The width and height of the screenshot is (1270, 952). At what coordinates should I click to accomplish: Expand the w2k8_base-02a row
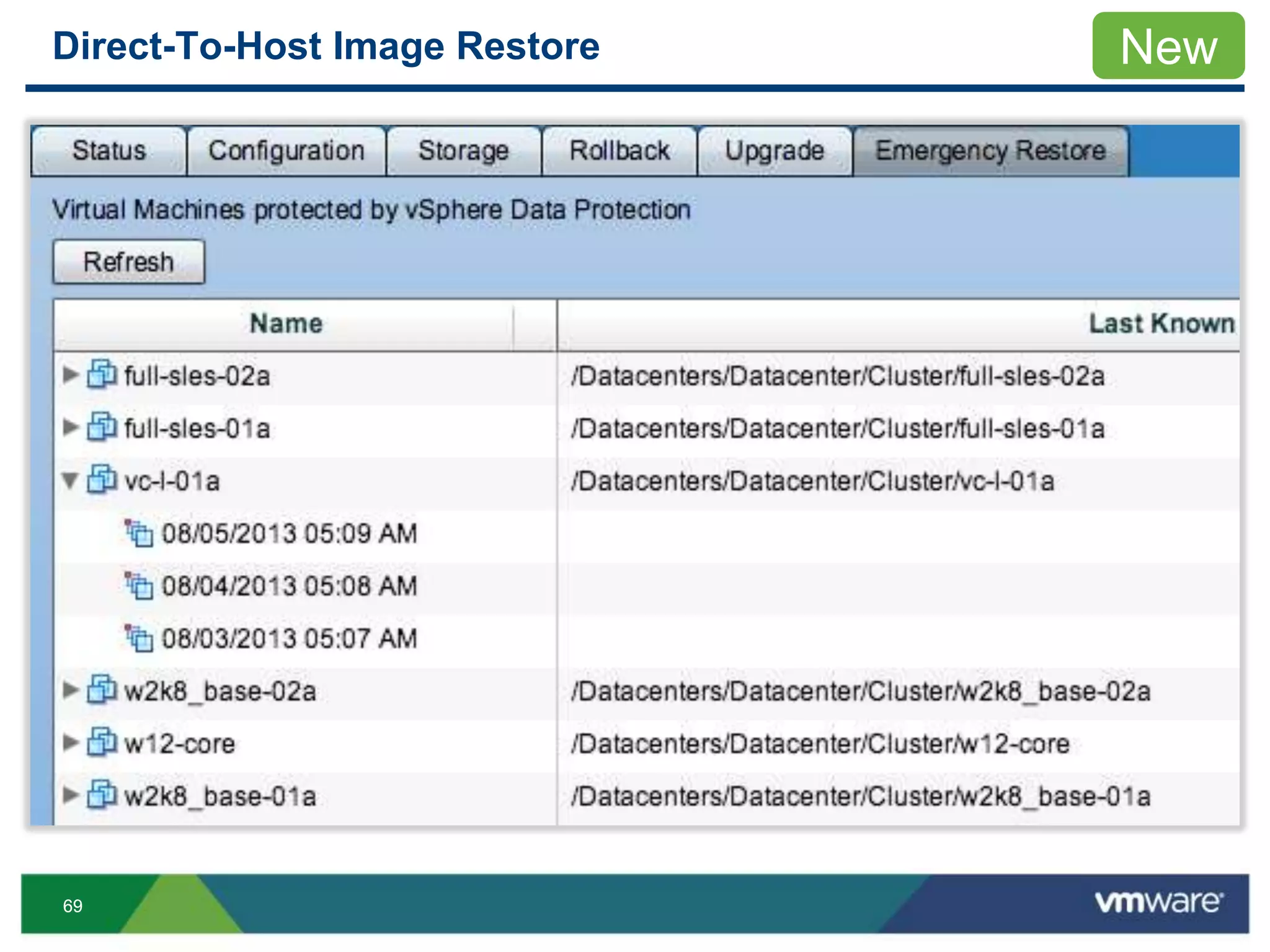point(71,690)
